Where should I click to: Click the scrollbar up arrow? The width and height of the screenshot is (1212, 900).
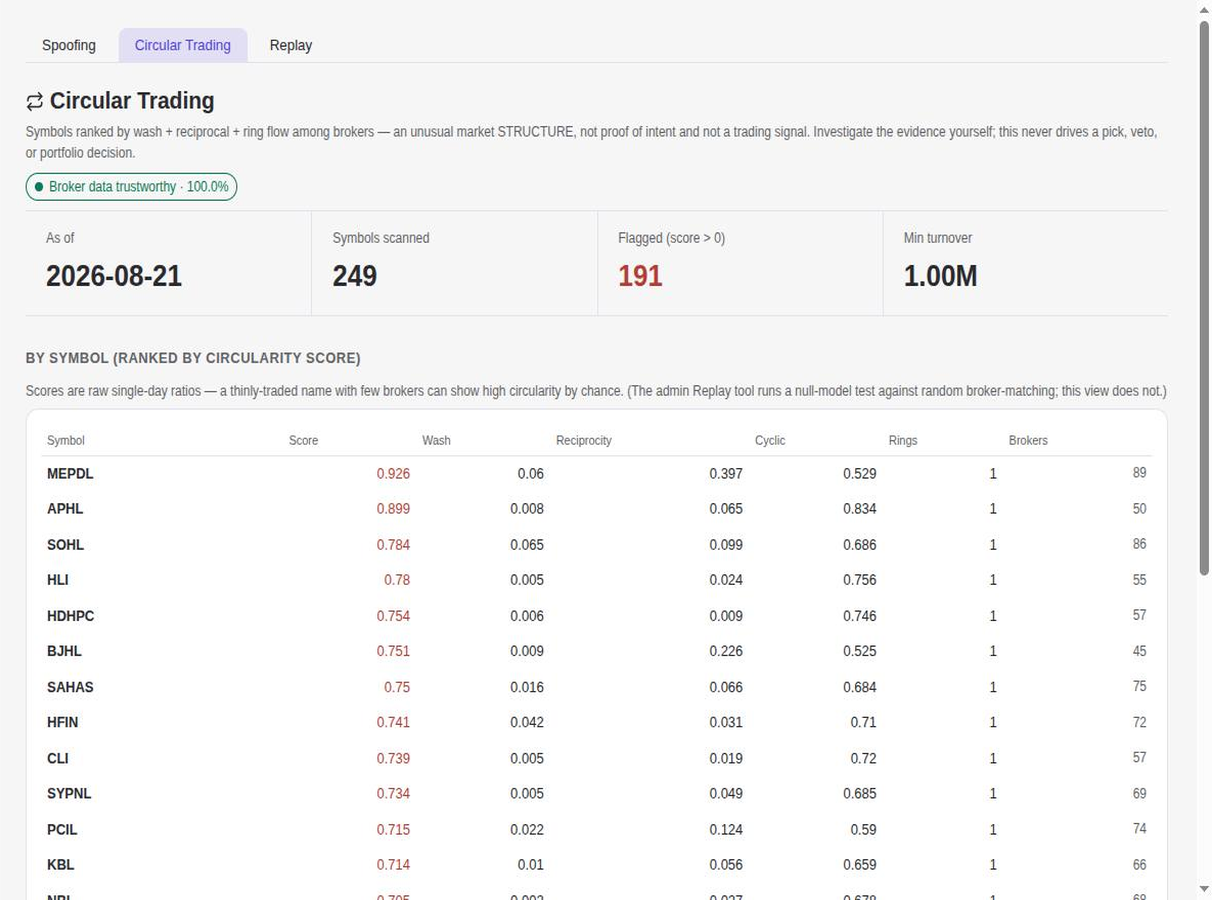point(1203,9)
